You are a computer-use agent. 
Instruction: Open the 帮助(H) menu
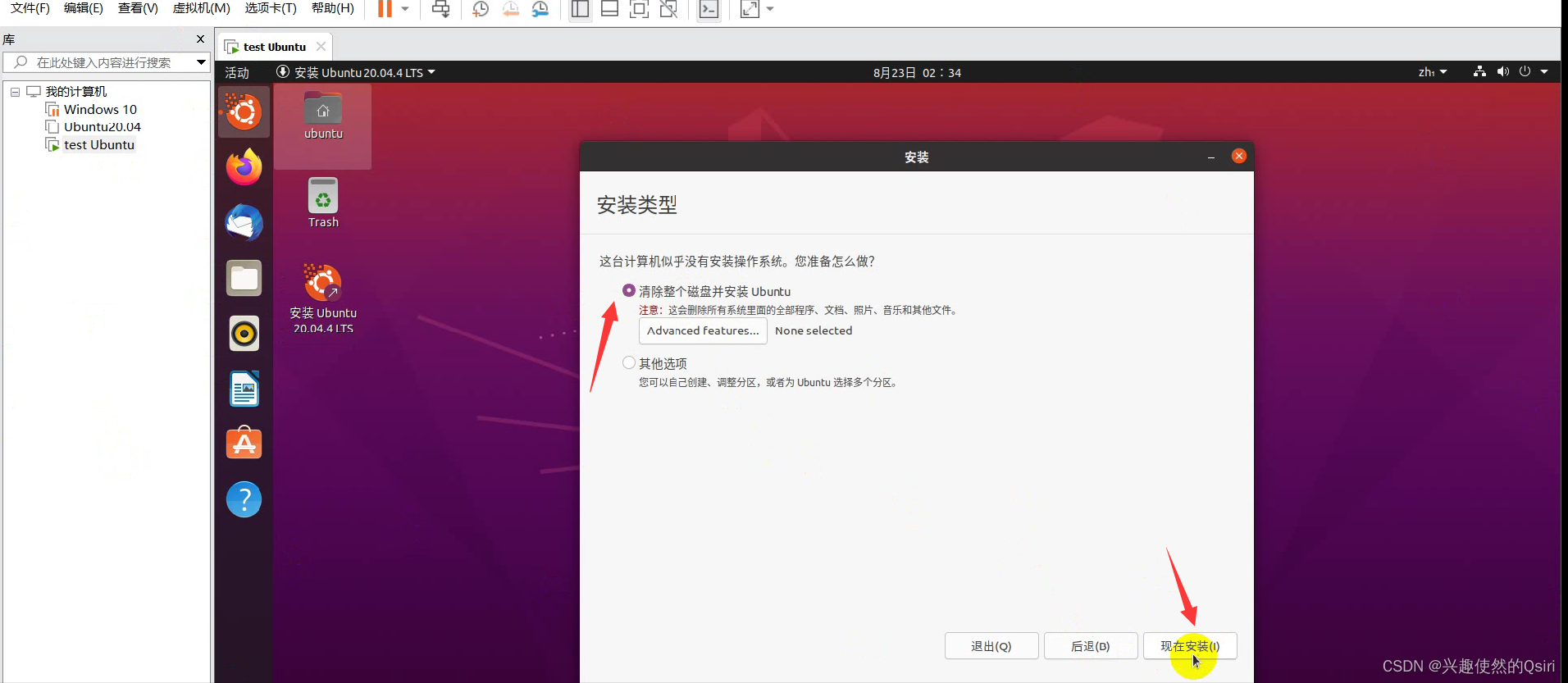coord(333,8)
